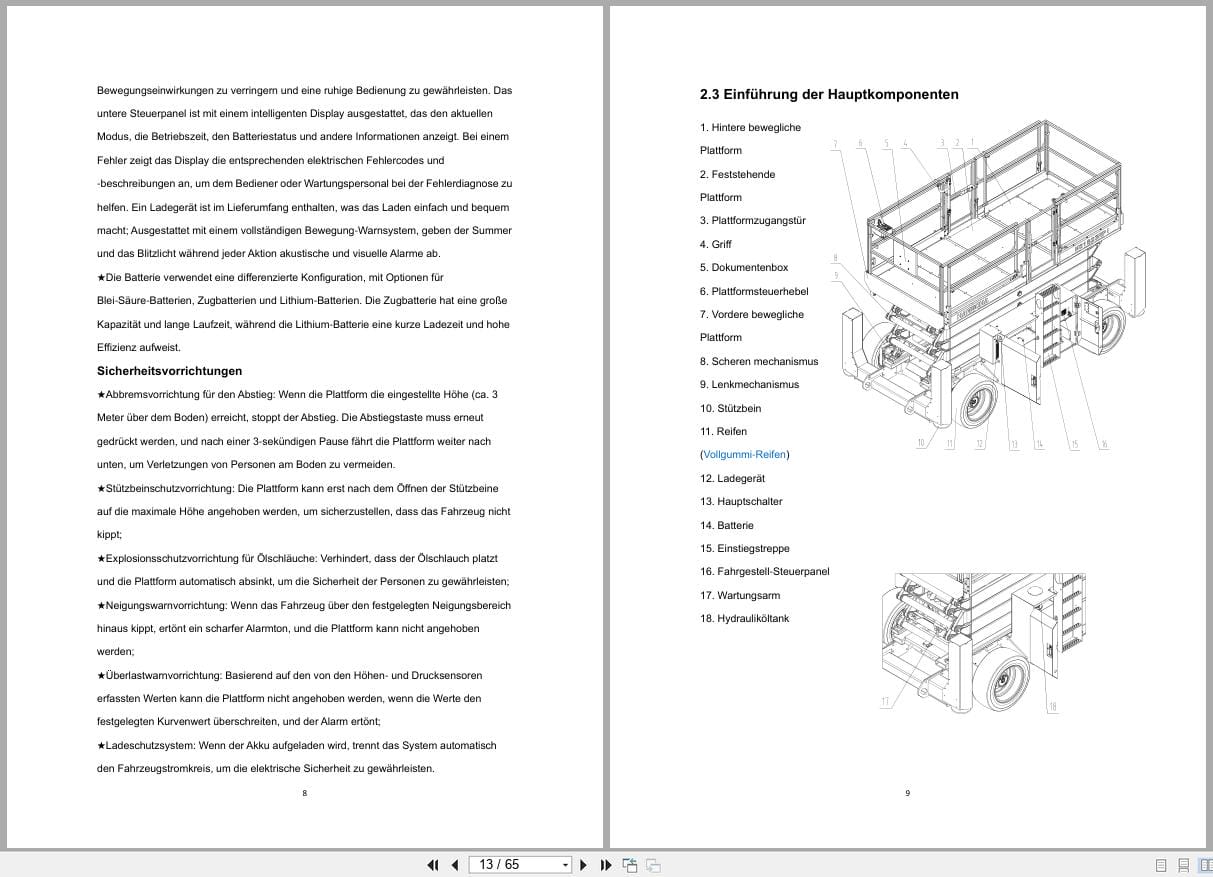This screenshot has width=1213, height=877.
Task: Select the list item 16. Fahrgestell-Steuerpanel
Action: click(x=764, y=571)
